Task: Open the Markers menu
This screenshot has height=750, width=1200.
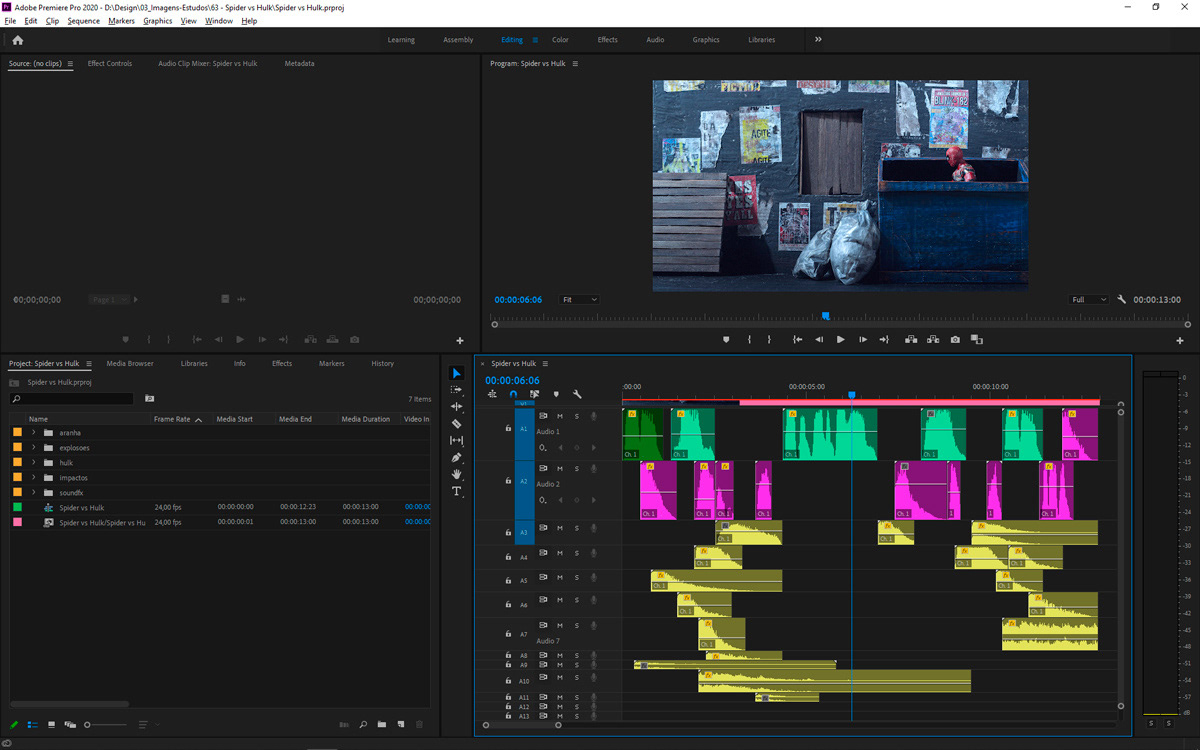Action: point(121,21)
